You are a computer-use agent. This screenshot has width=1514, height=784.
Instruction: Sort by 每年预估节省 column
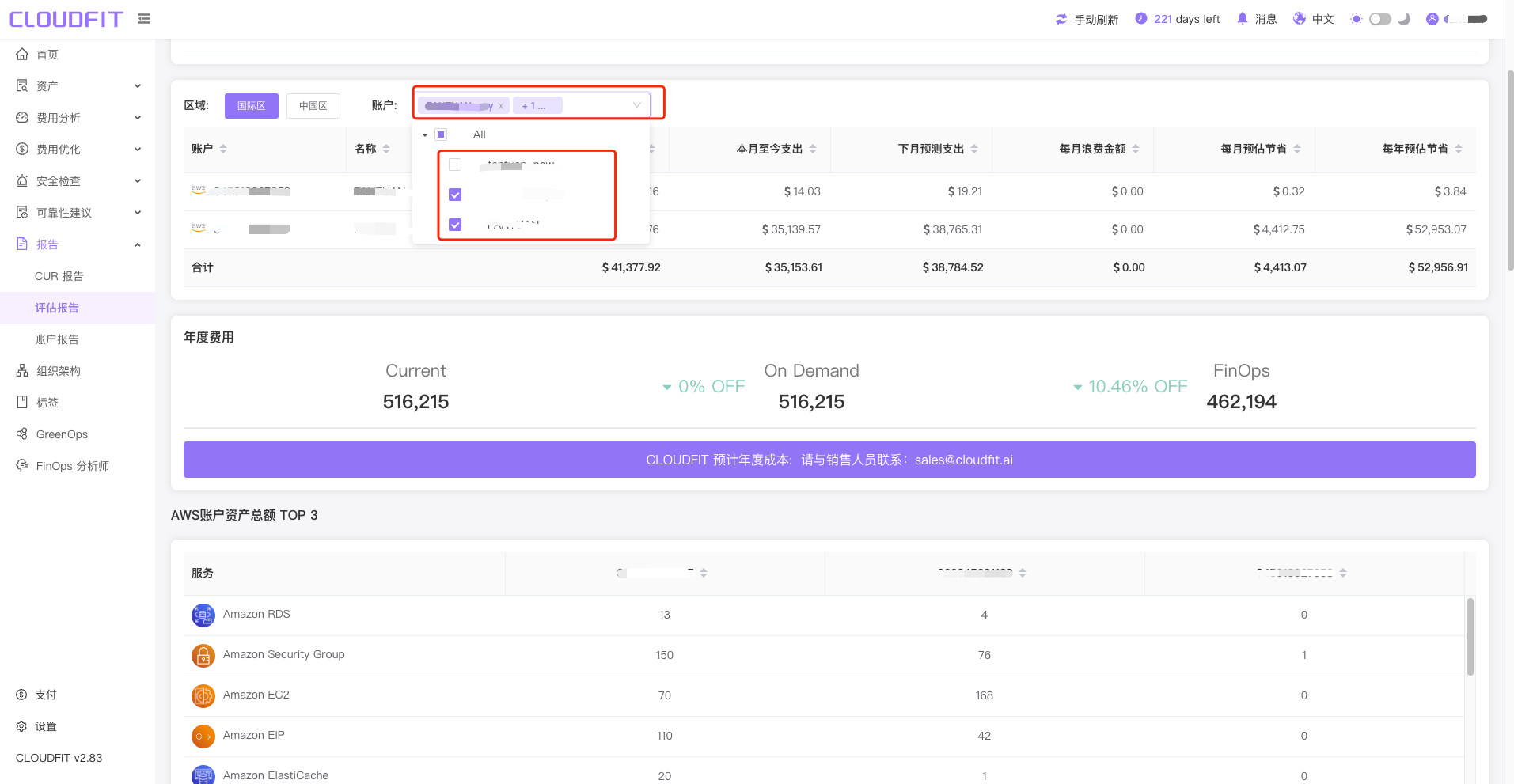pos(1459,149)
